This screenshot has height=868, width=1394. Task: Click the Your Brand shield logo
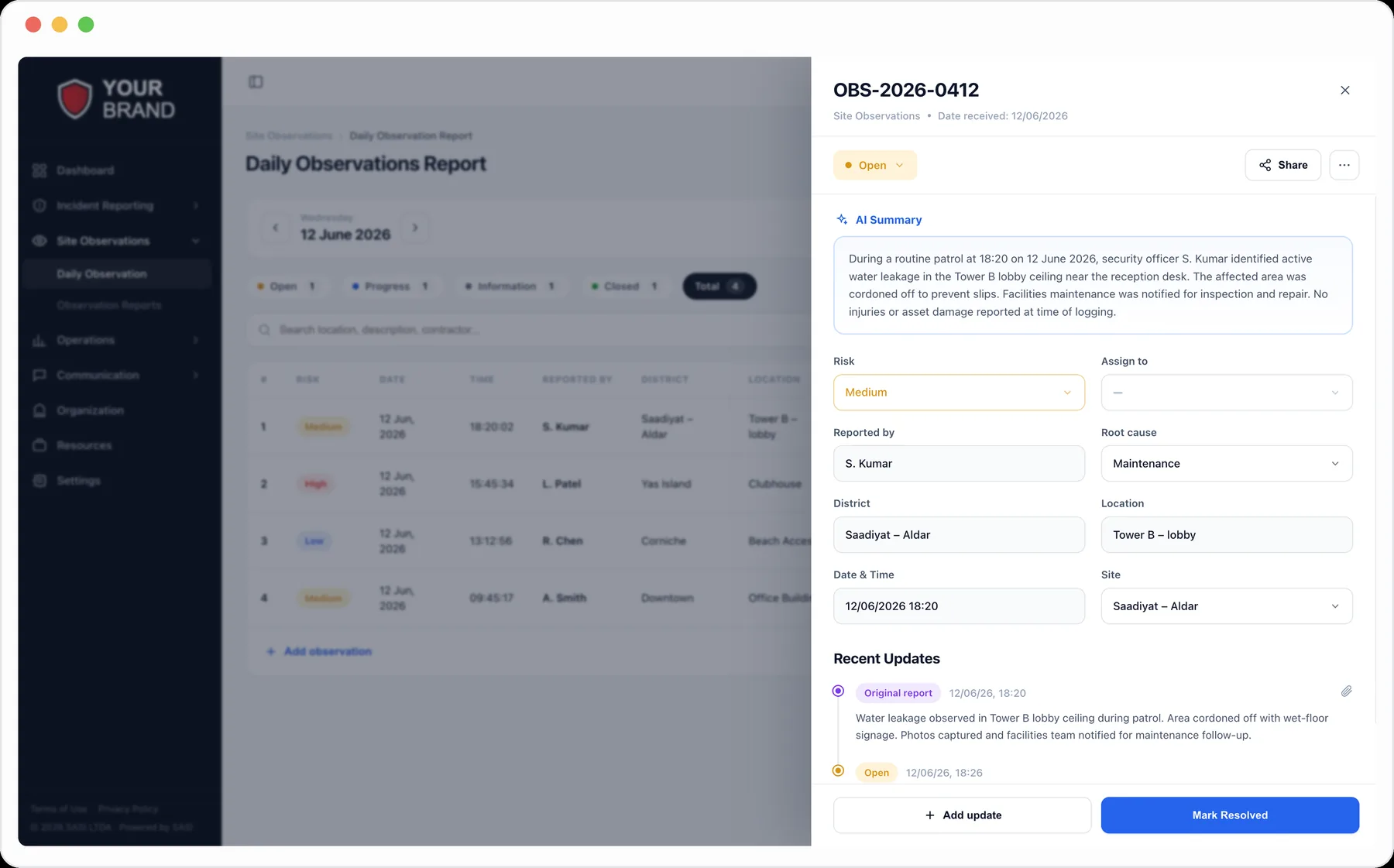coord(75,99)
